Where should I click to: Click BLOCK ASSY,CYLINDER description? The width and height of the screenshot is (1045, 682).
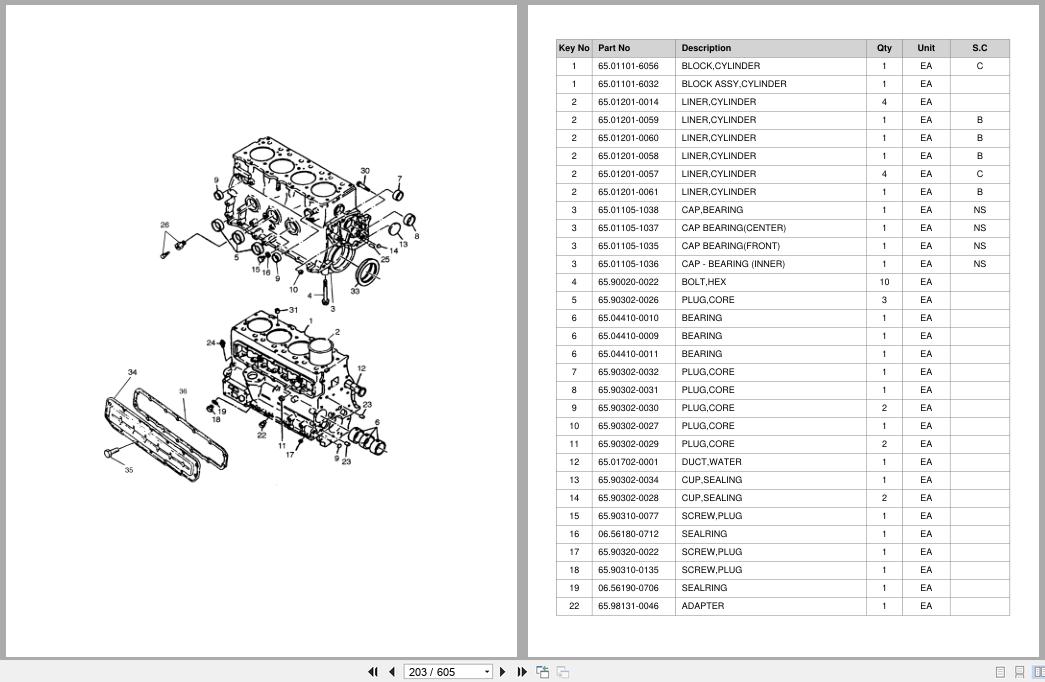[x=734, y=84]
